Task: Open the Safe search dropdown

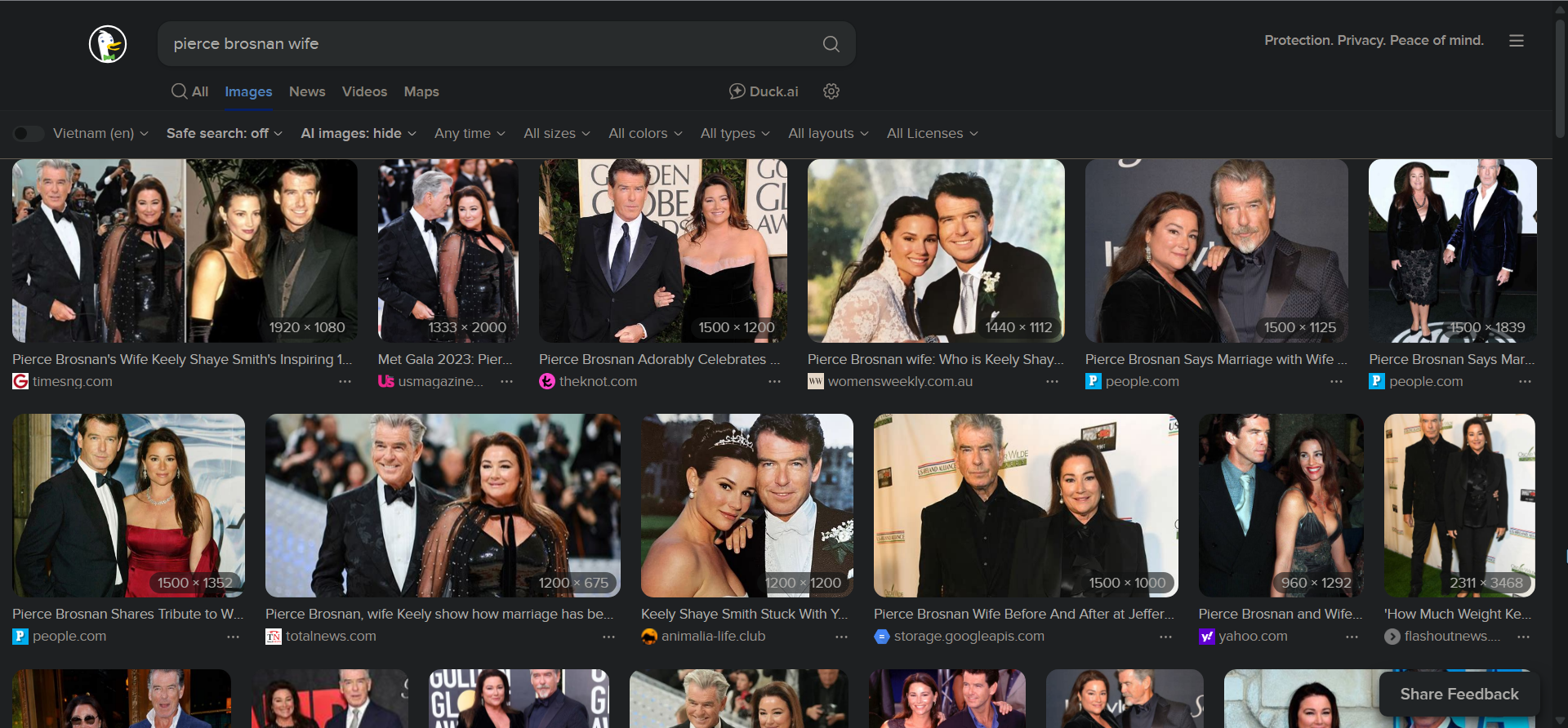Action: pos(225,133)
